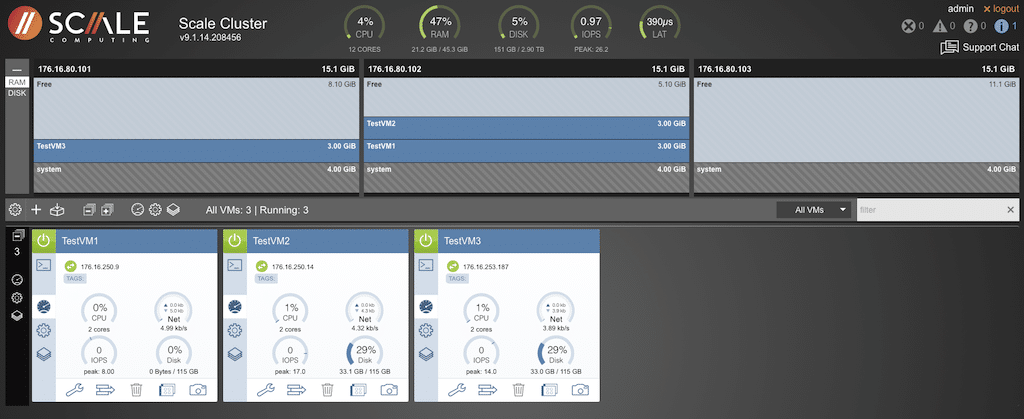Toggle power button of TestVM3

point(426,241)
